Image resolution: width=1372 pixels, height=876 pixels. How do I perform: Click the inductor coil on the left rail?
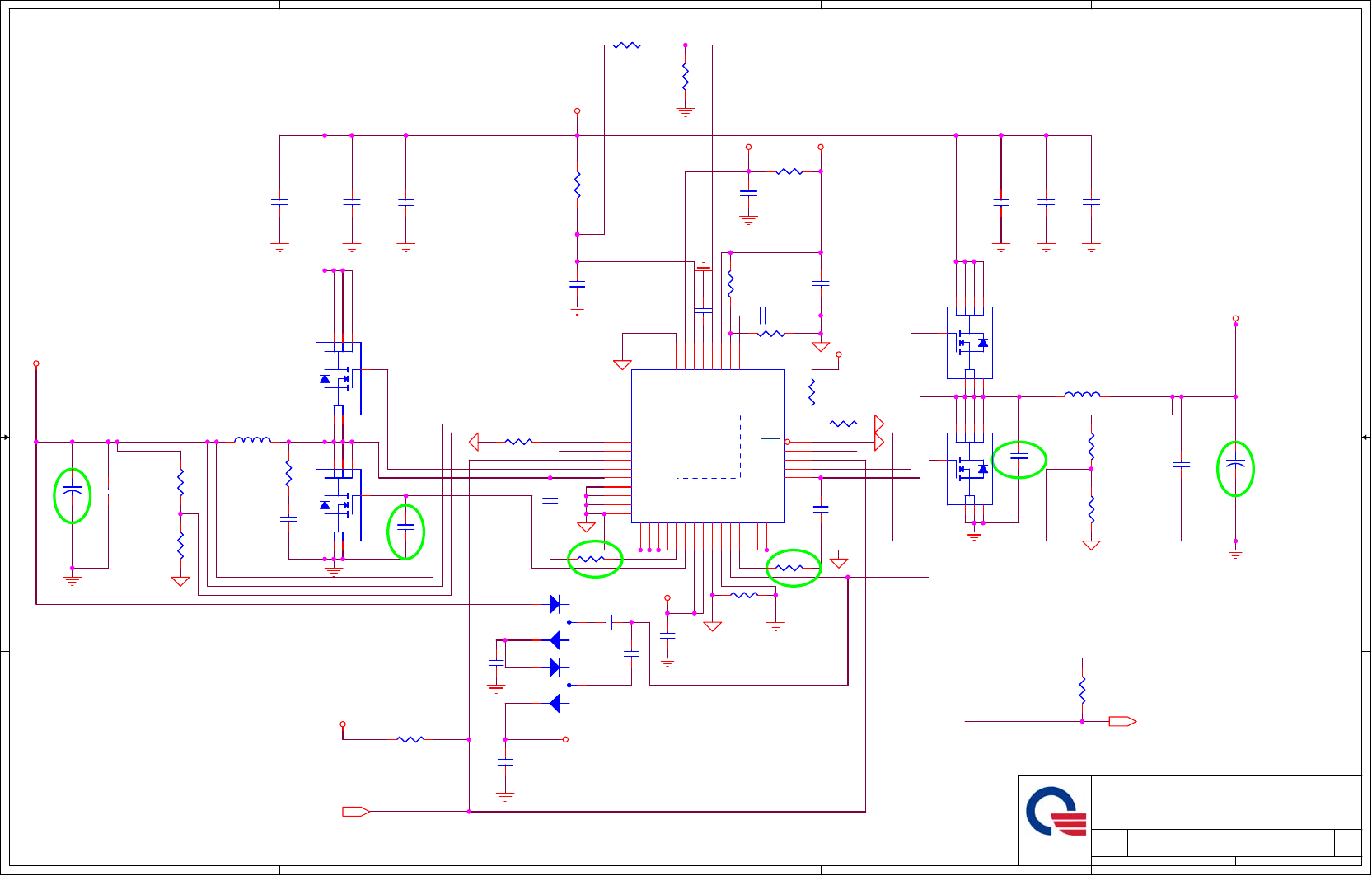(253, 440)
